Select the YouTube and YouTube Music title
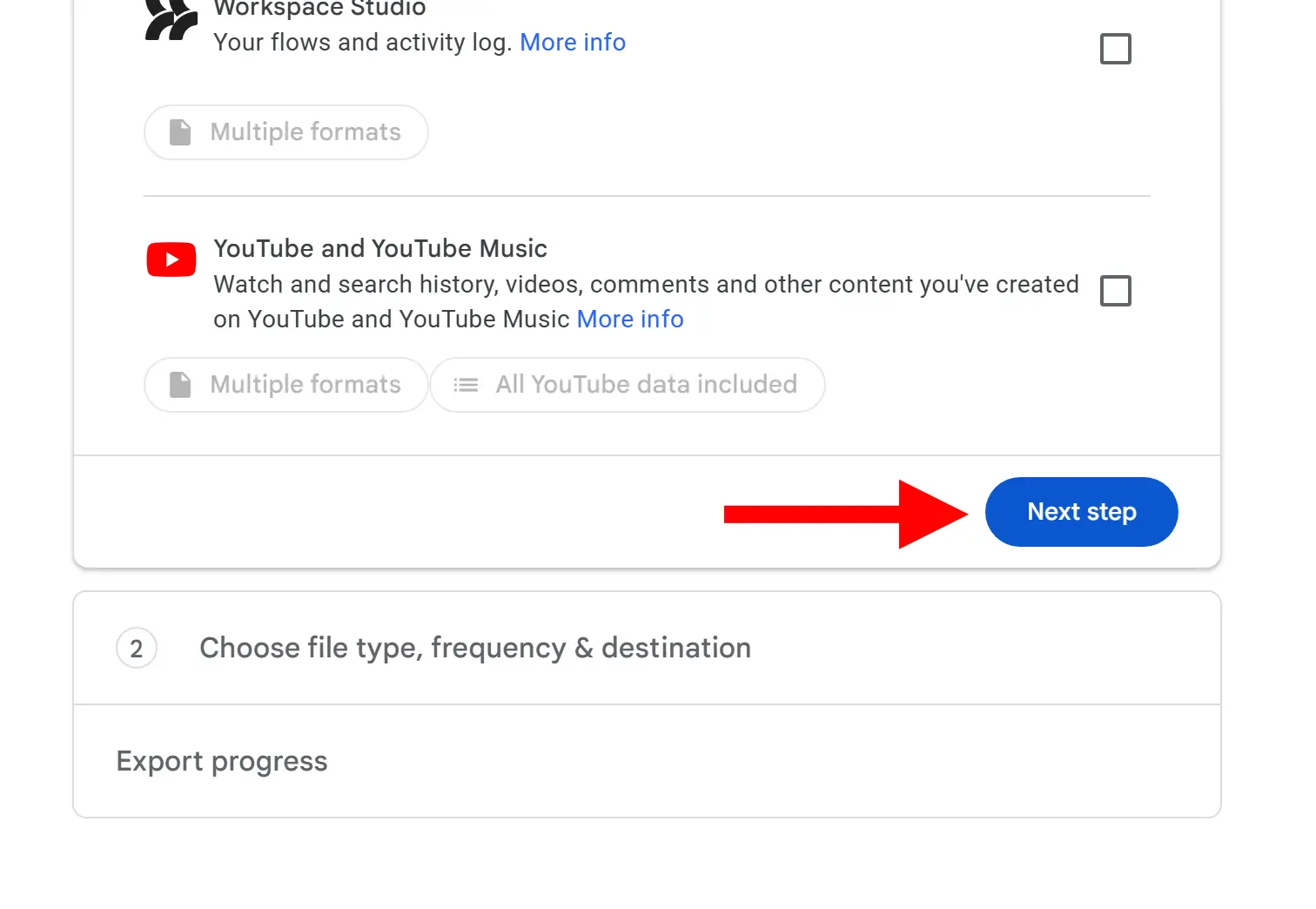 (379, 249)
